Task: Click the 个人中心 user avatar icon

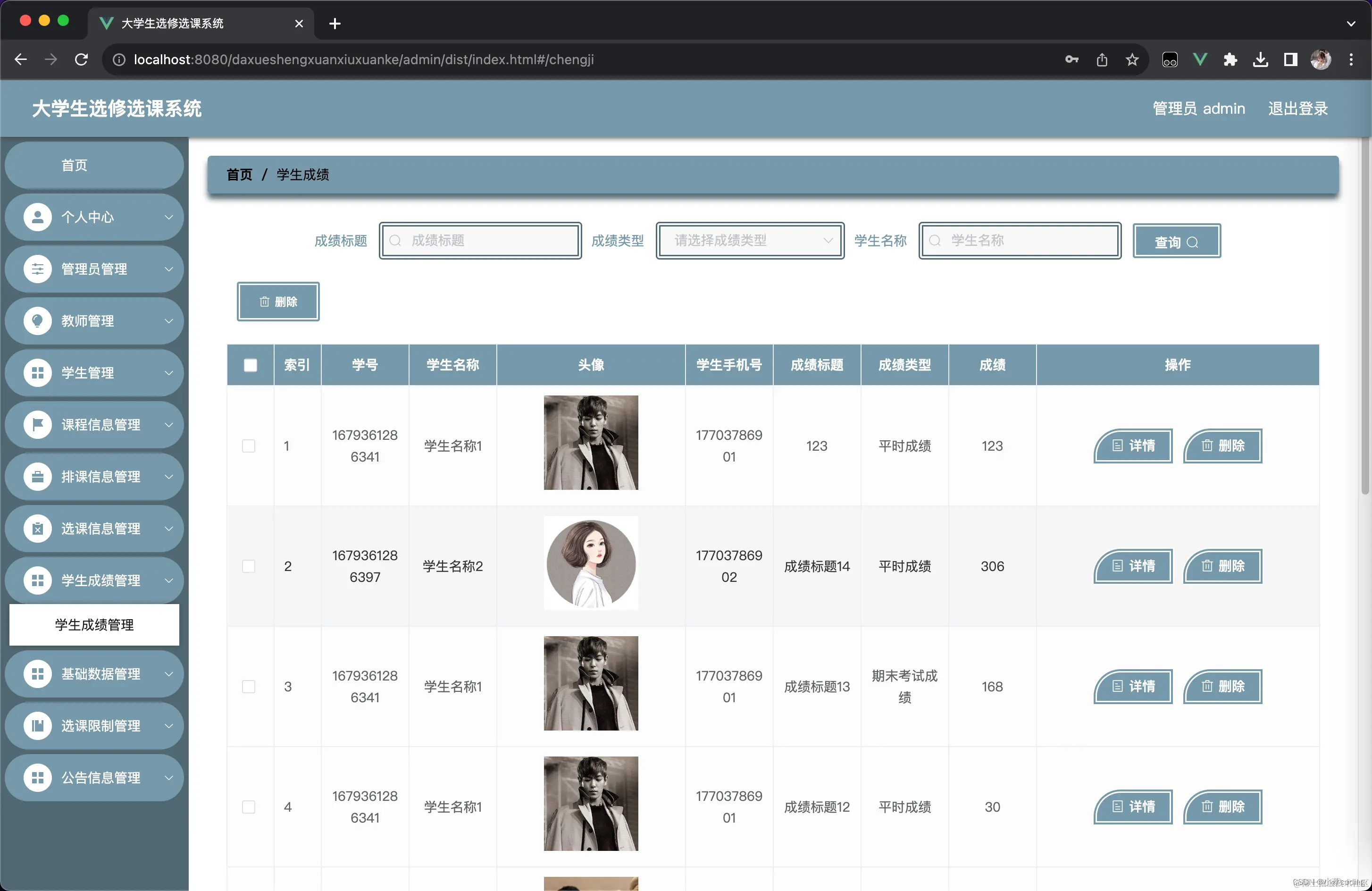Action: (x=37, y=218)
